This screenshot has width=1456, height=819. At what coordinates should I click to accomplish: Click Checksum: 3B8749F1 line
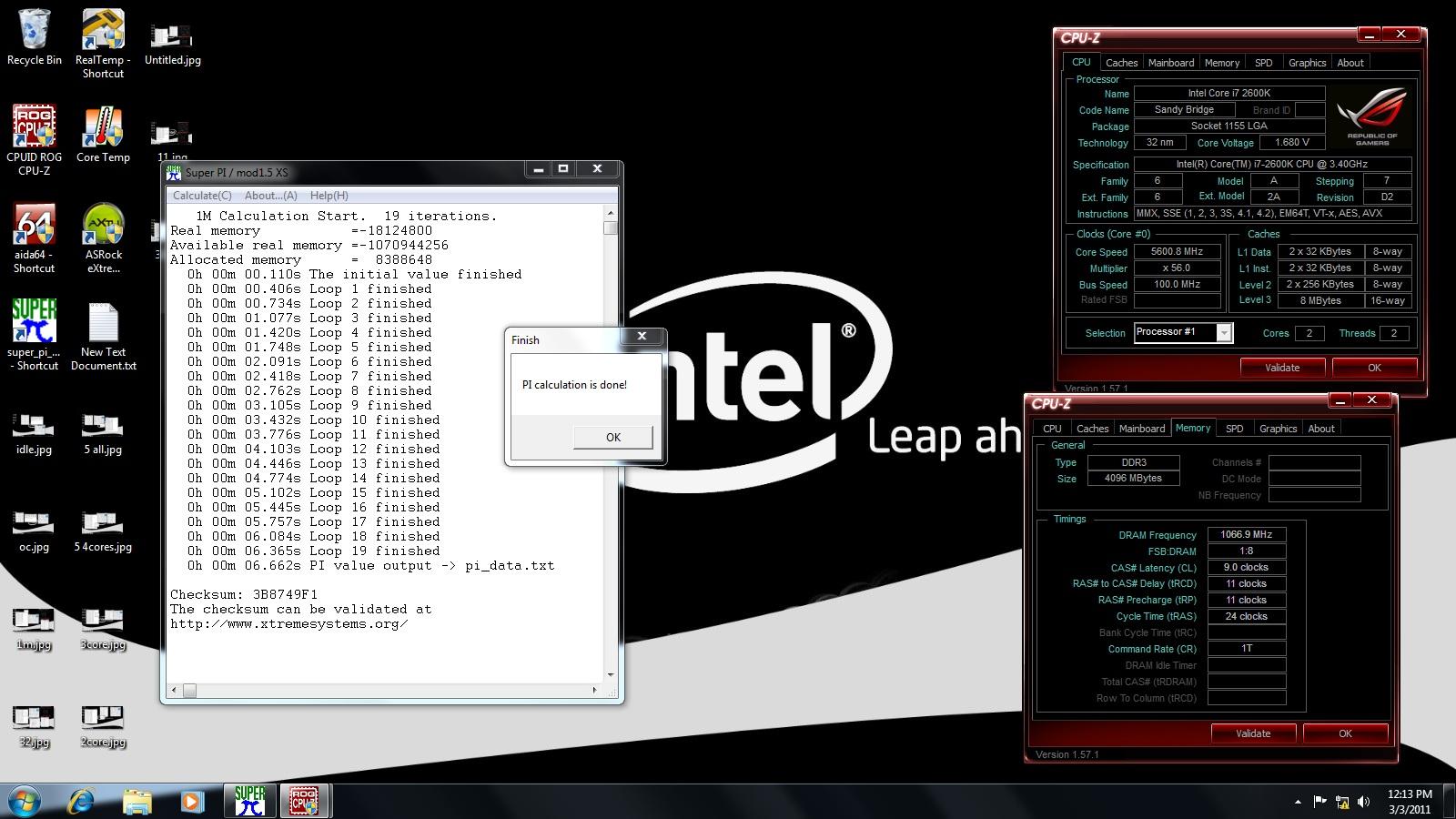click(244, 595)
